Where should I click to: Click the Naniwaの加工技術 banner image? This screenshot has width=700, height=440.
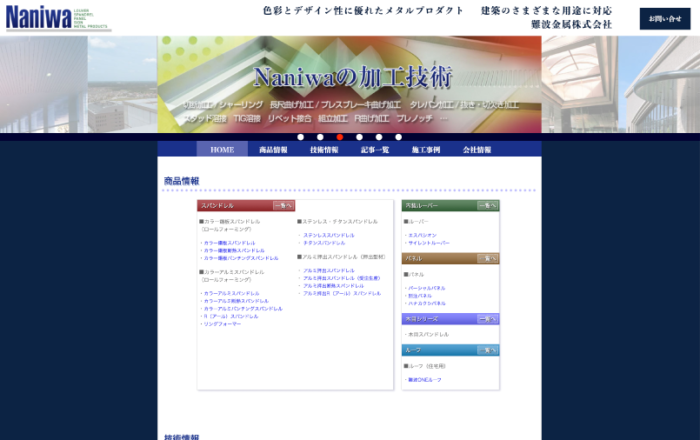coord(349,85)
